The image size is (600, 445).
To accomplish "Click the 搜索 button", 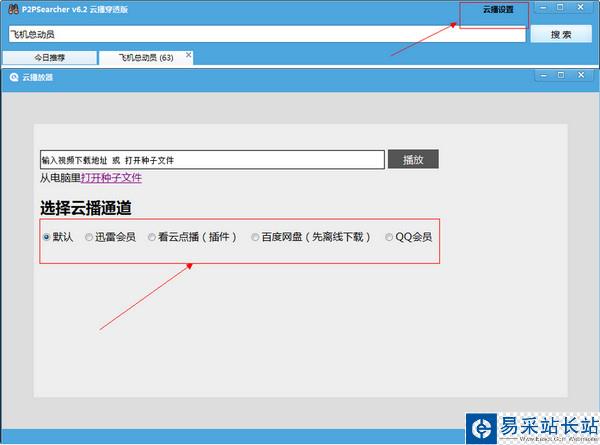I will click(x=561, y=34).
